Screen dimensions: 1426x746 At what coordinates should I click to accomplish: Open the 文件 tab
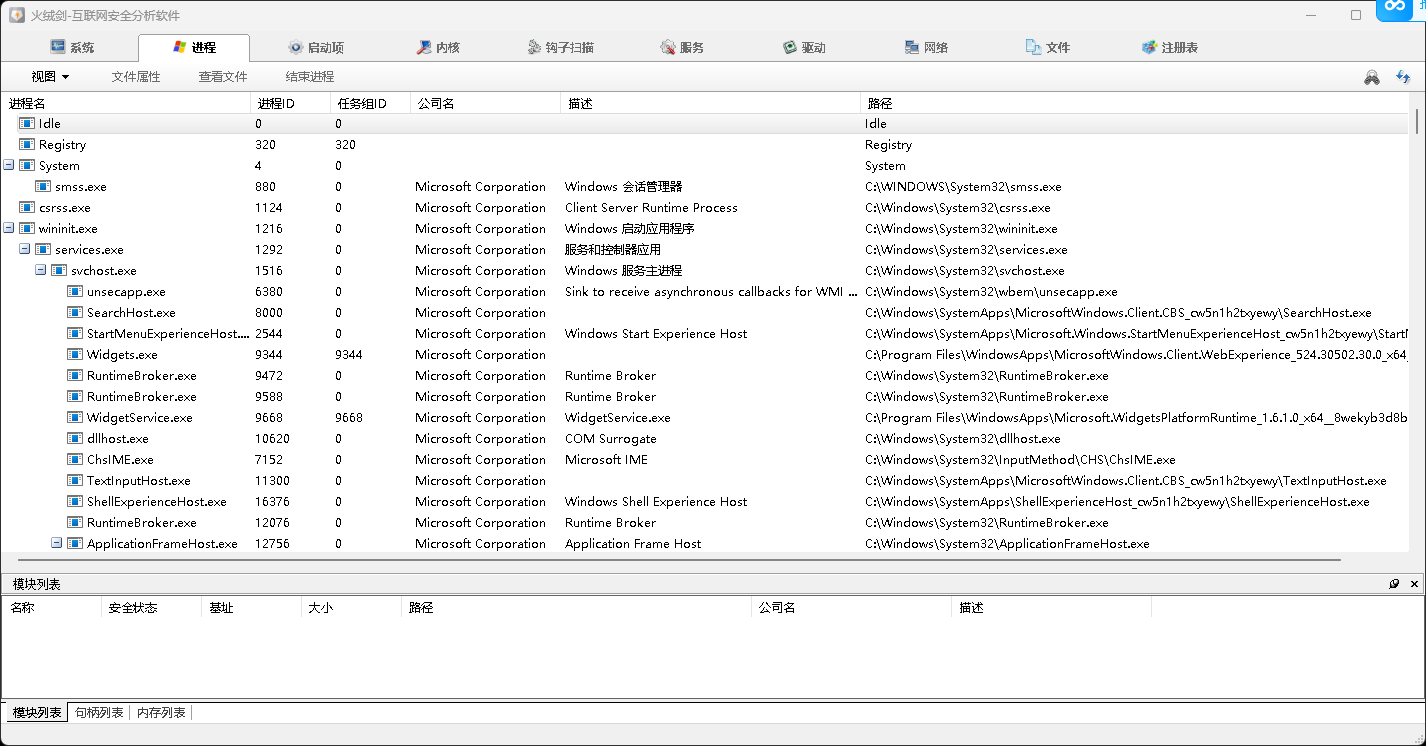coord(1047,48)
